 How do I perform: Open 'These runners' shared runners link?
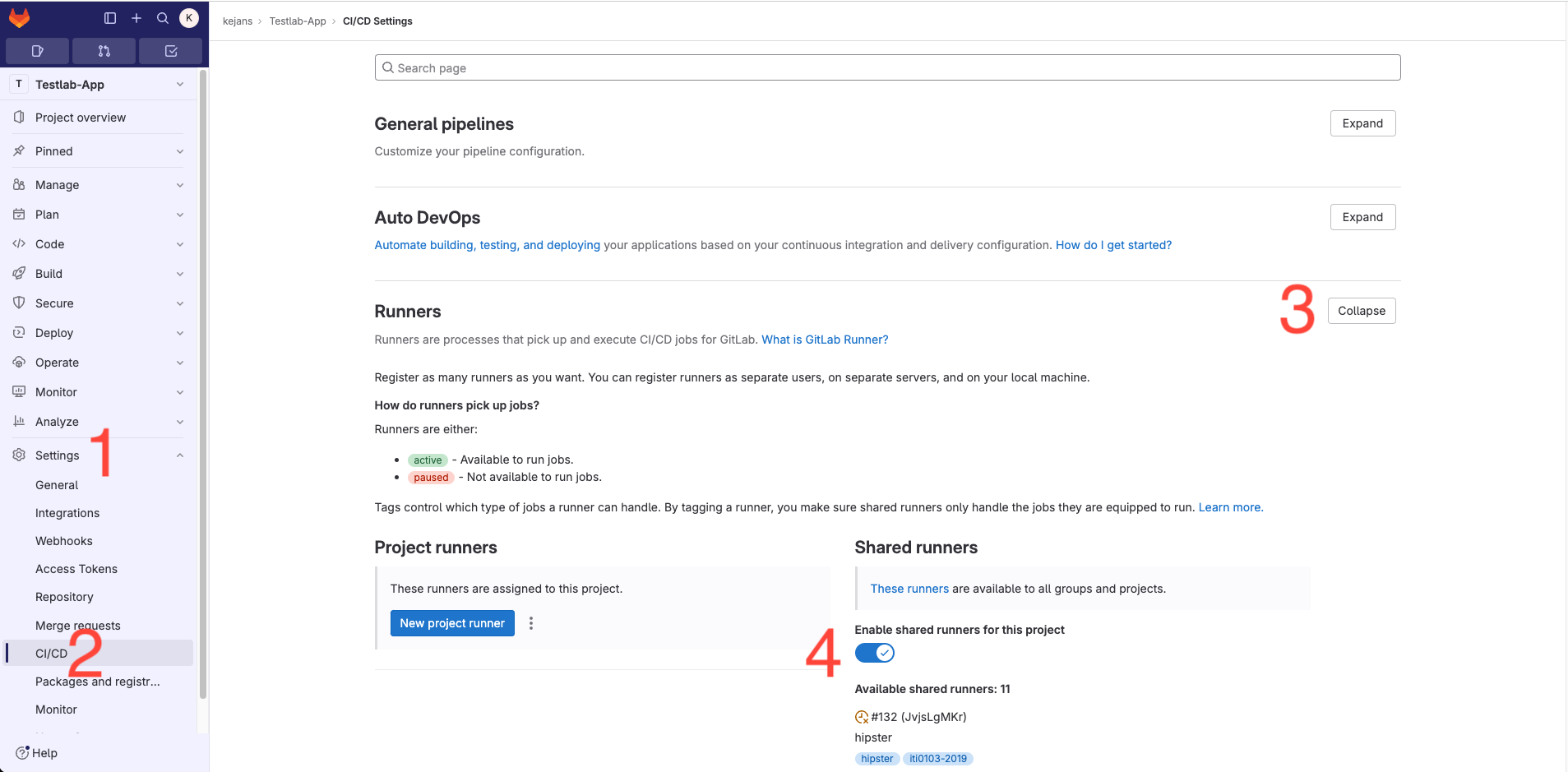click(909, 589)
